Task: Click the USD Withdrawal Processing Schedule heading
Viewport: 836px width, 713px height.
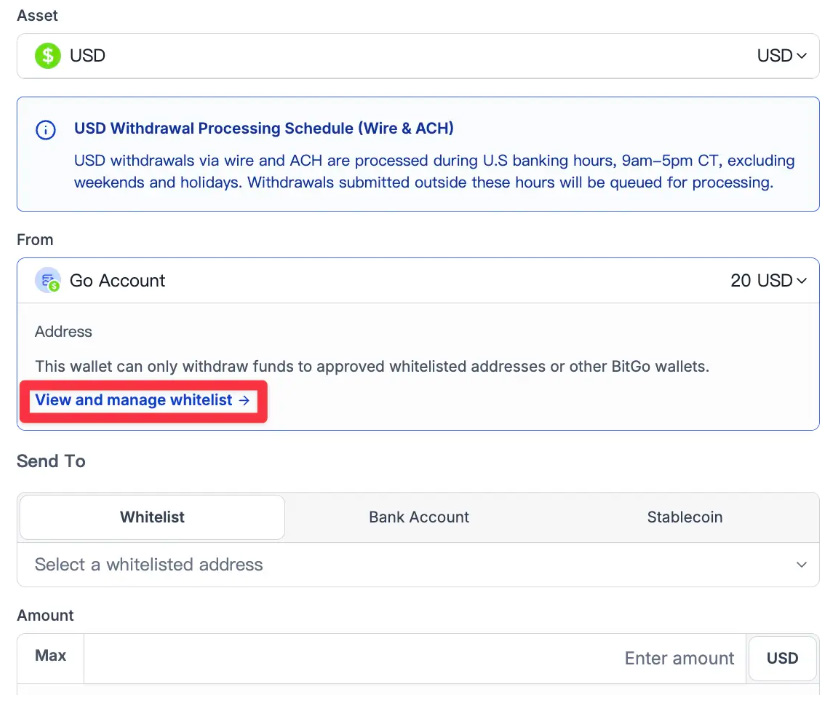Action: (x=264, y=128)
